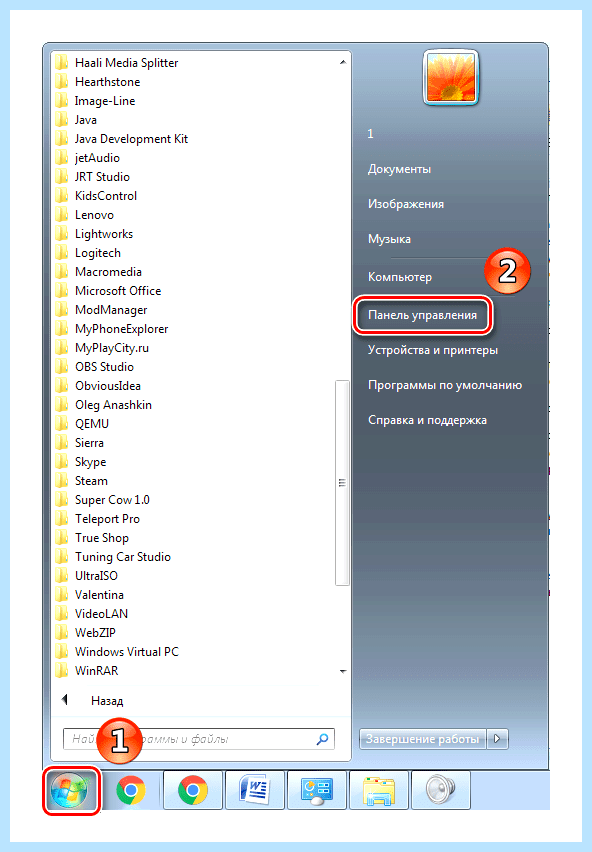Click the Valentina folder icon
Viewport: 592px width, 852px height.
point(61,594)
